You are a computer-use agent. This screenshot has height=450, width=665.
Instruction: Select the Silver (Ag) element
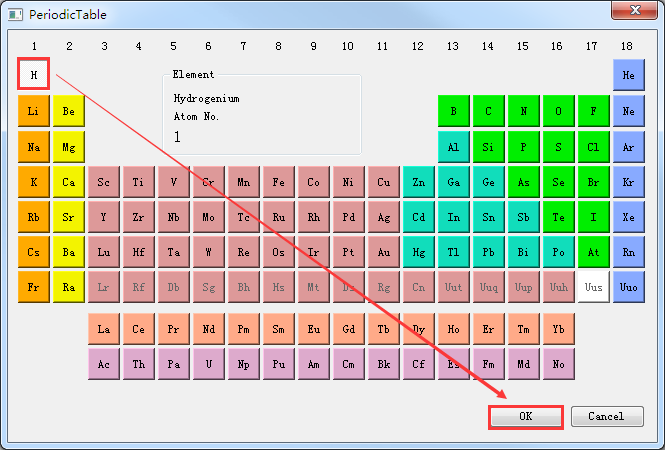[384, 217]
